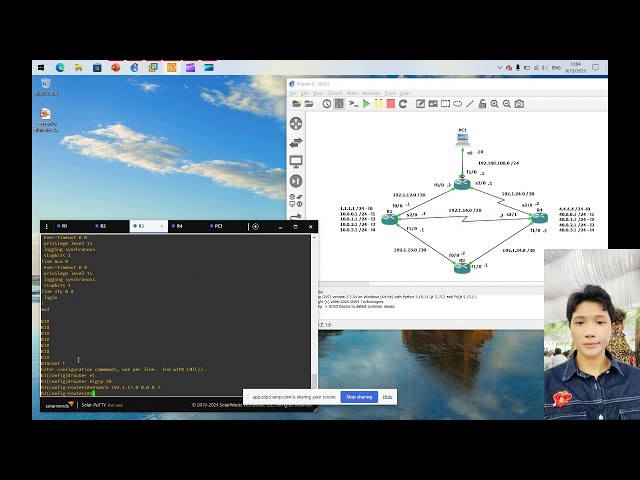This screenshot has height=480, width=640.
Task: Click the New project icon in GNS3 toolbar
Action: (x=296, y=104)
